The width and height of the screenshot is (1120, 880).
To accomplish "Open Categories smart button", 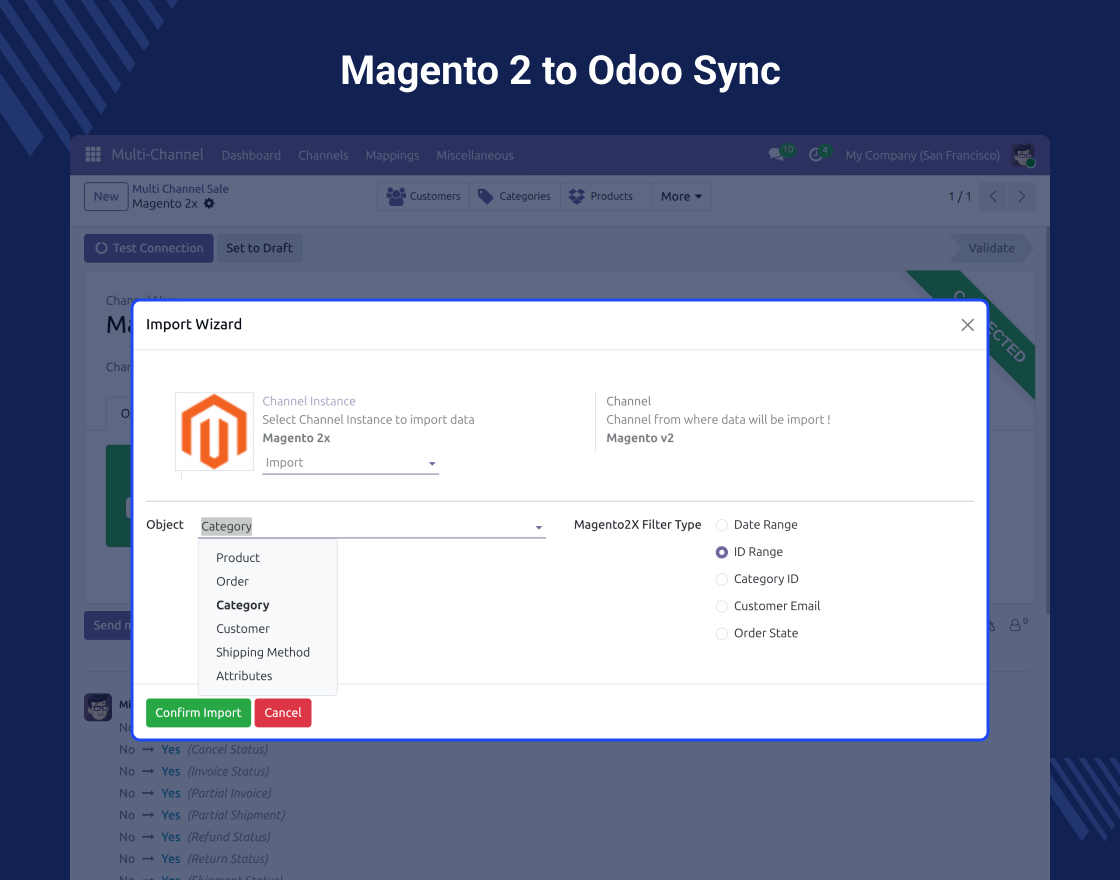I will (x=514, y=196).
